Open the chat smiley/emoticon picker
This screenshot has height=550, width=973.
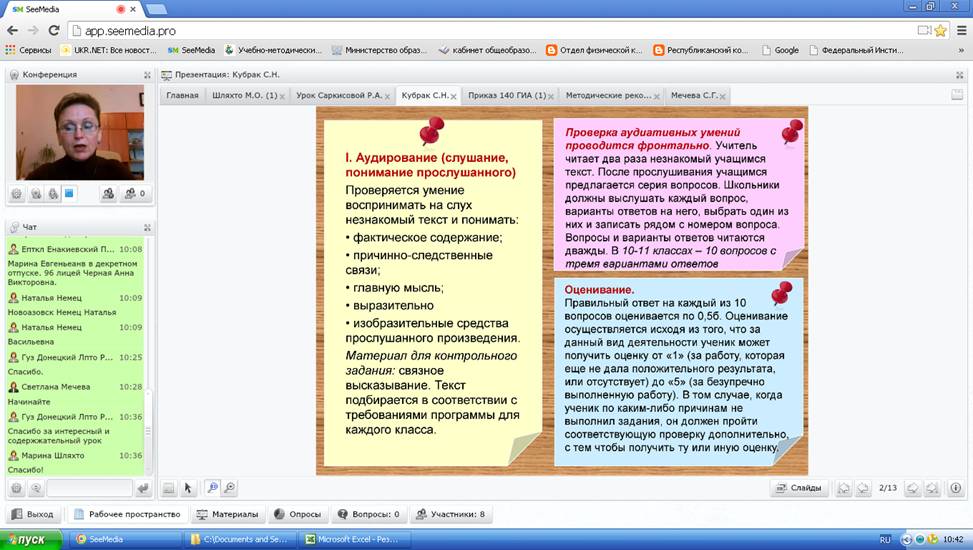36,489
